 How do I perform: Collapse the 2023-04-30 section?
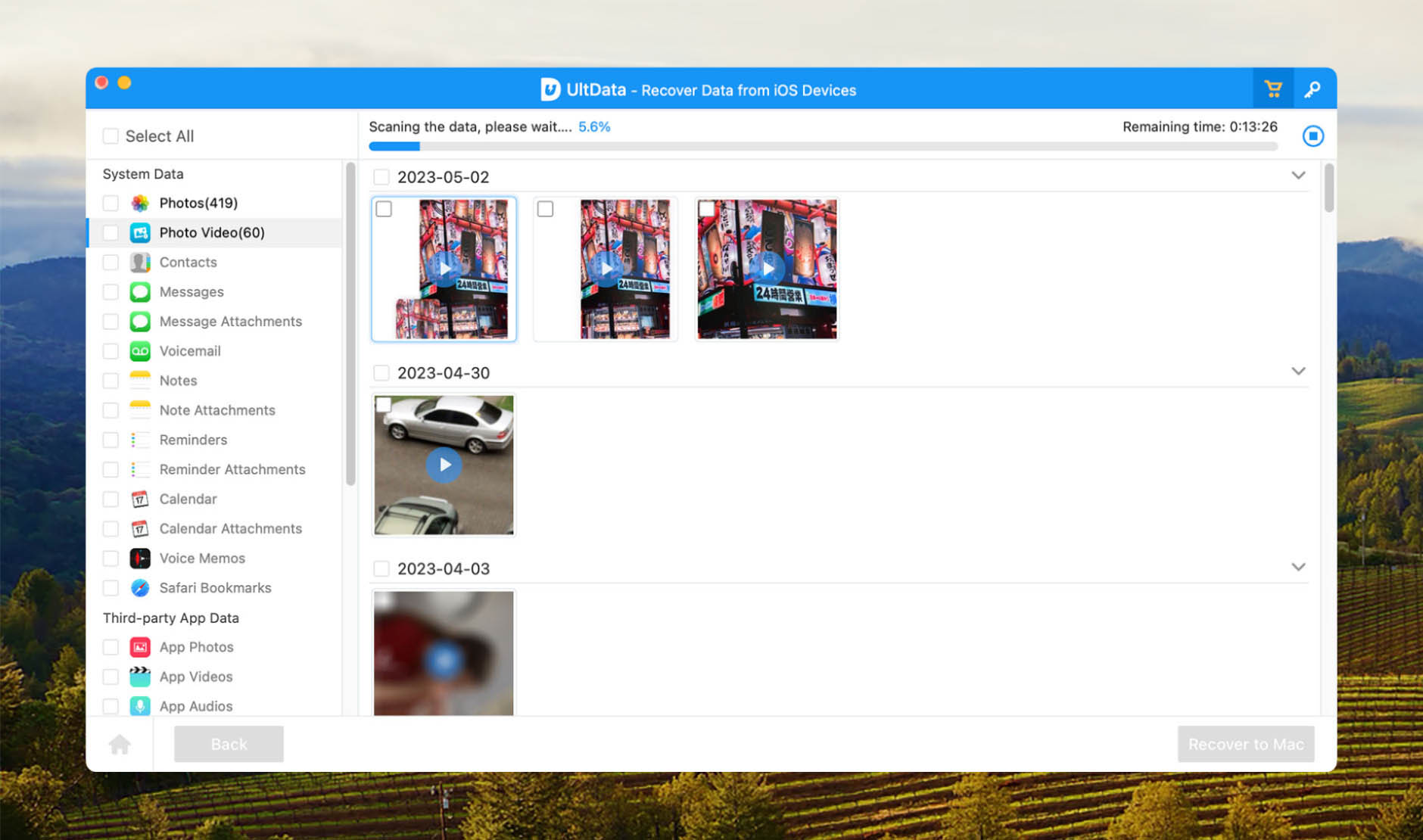1299,372
